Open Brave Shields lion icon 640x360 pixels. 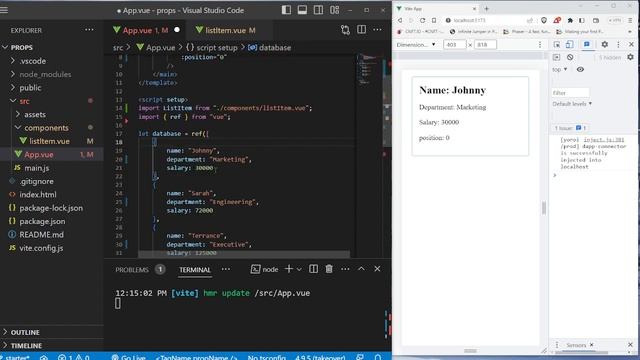click(544, 20)
